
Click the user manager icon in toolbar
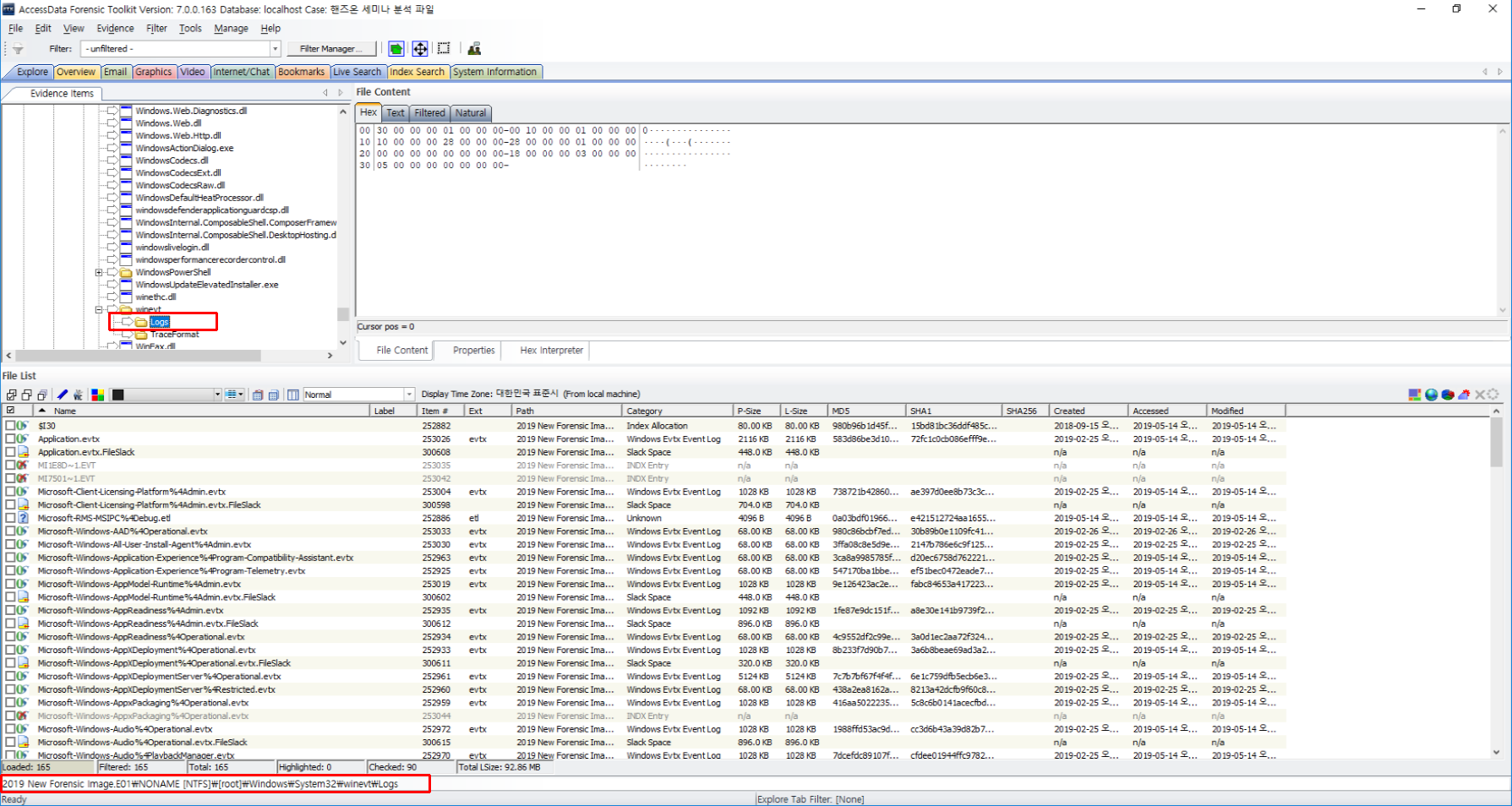pyautogui.click(x=474, y=49)
